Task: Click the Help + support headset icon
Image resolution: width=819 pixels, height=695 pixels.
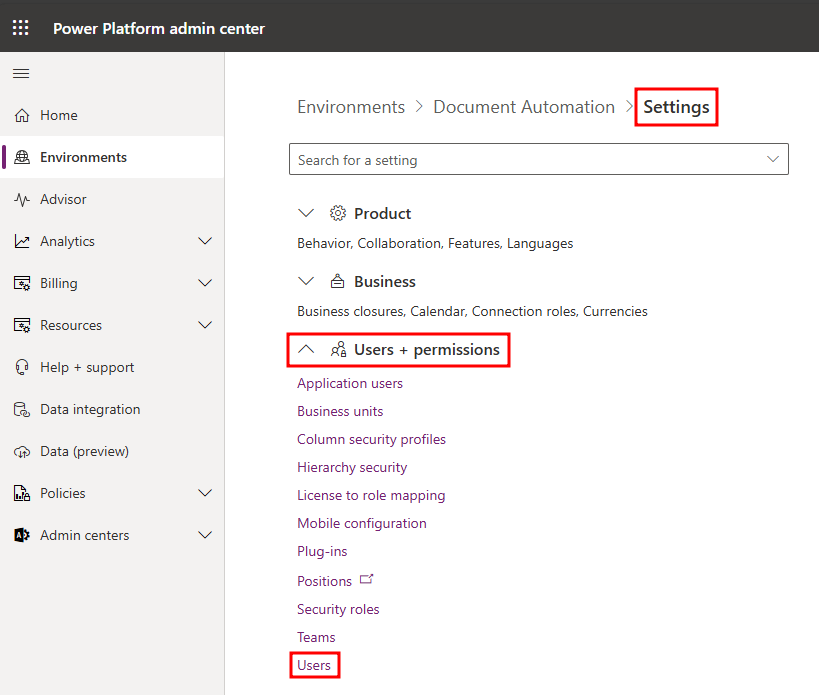Action: (22, 368)
